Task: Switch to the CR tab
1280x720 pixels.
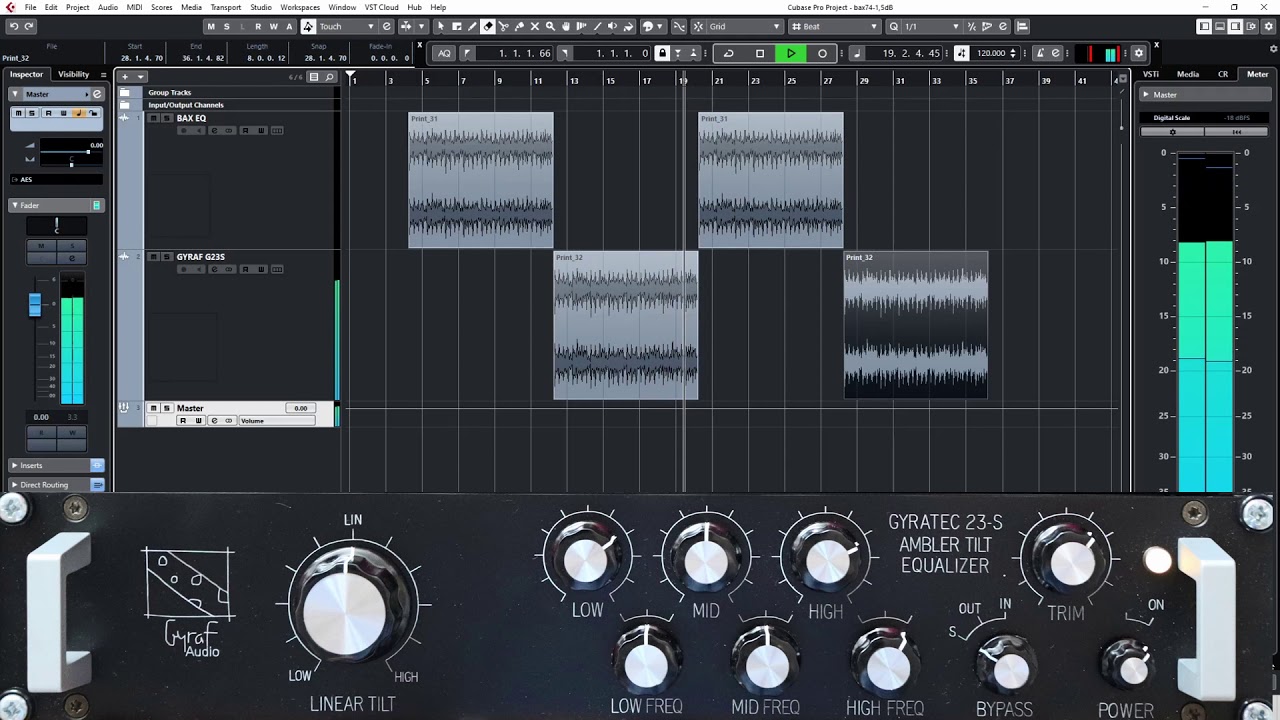Action: point(1223,74)
